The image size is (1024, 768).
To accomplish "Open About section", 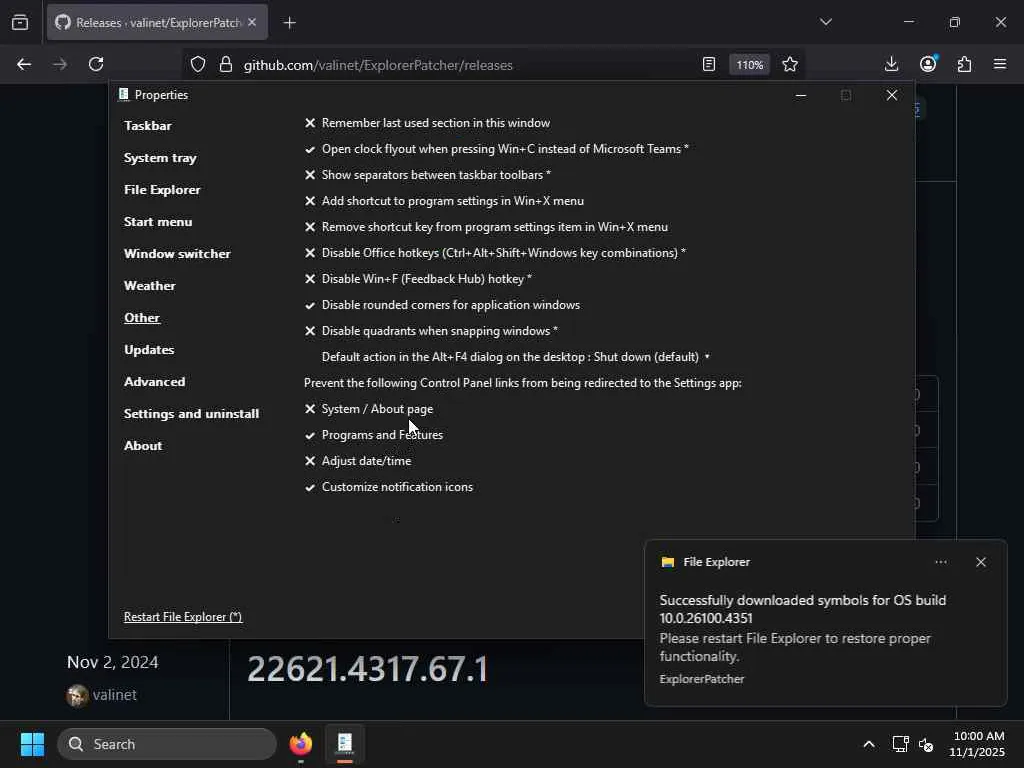I will click(143, 445).
